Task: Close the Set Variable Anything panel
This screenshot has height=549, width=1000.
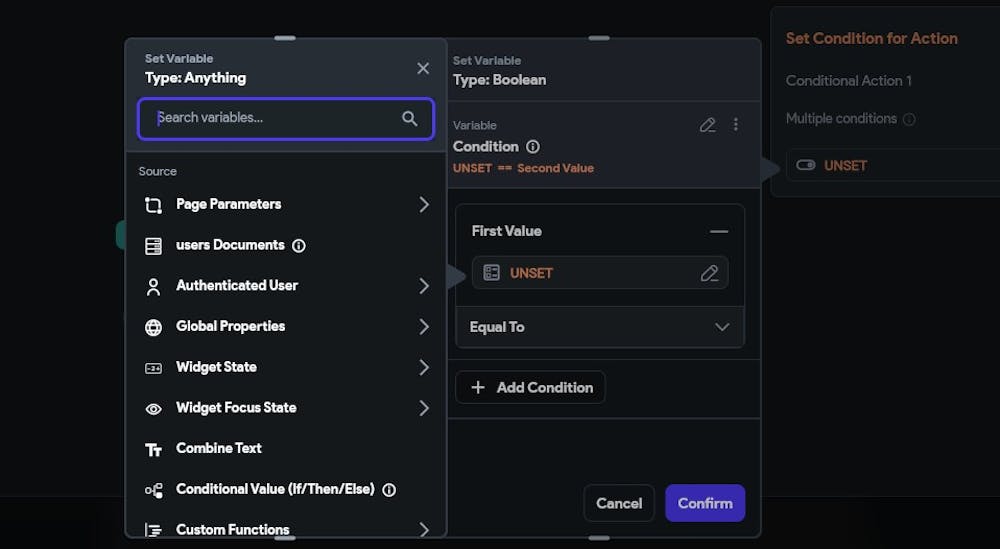Action: pos(423,68)
